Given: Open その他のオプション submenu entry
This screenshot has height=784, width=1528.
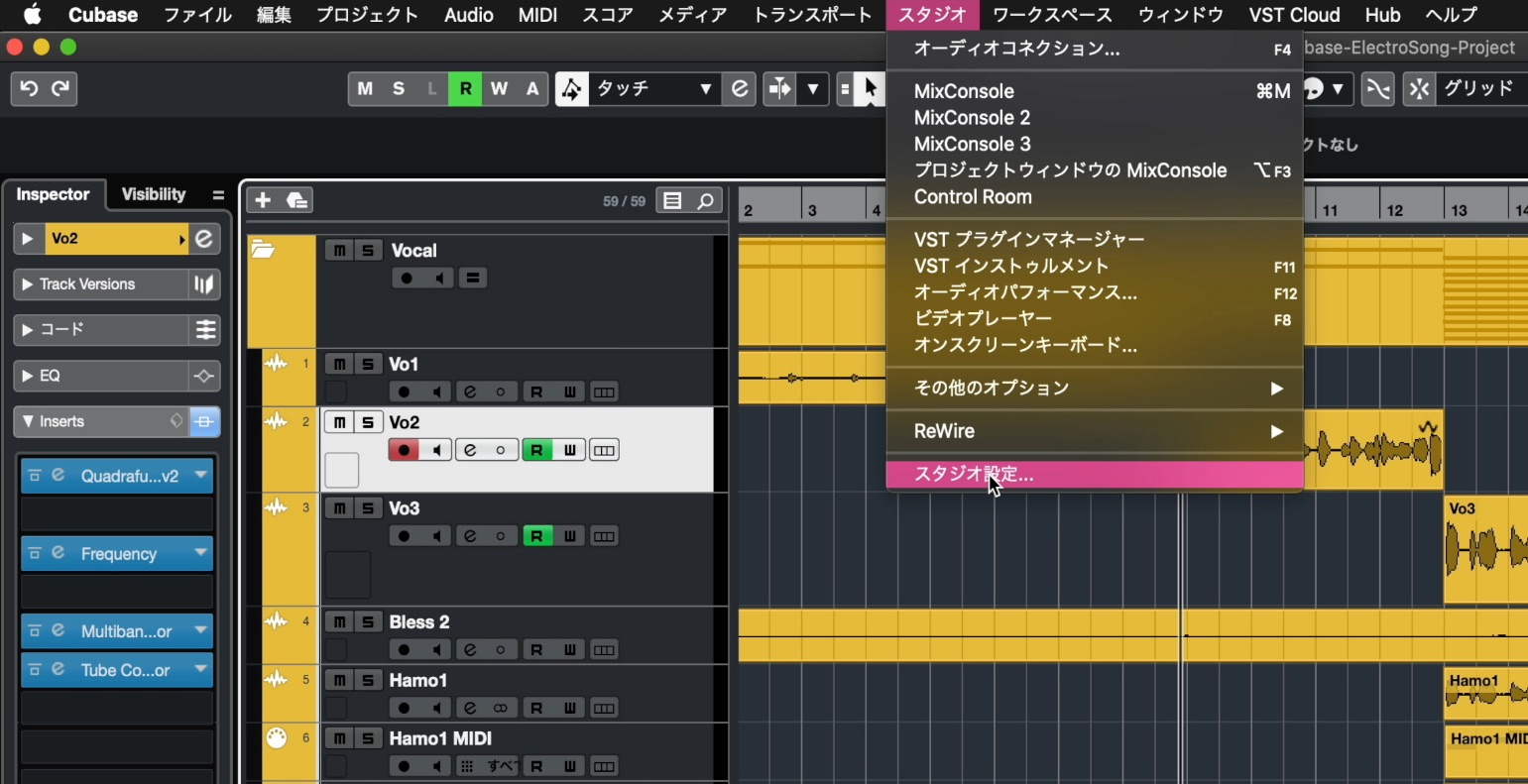Looking at the screenshot, I should coord(1094,389).
